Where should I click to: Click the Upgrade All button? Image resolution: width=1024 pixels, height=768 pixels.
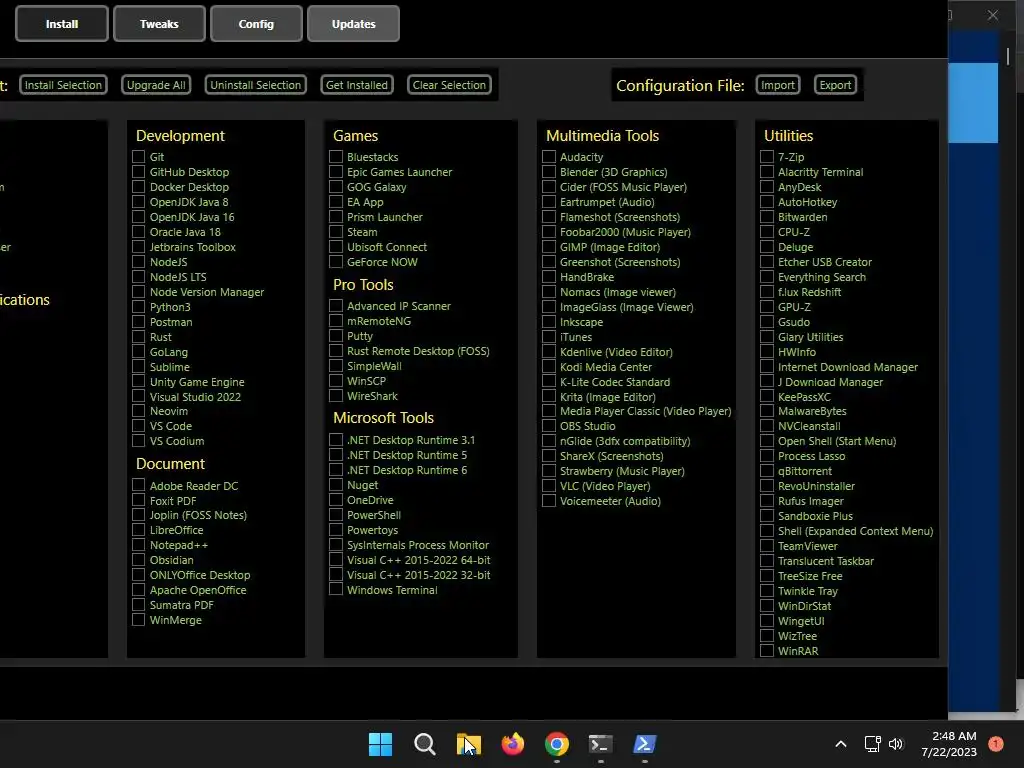(156, 85)
